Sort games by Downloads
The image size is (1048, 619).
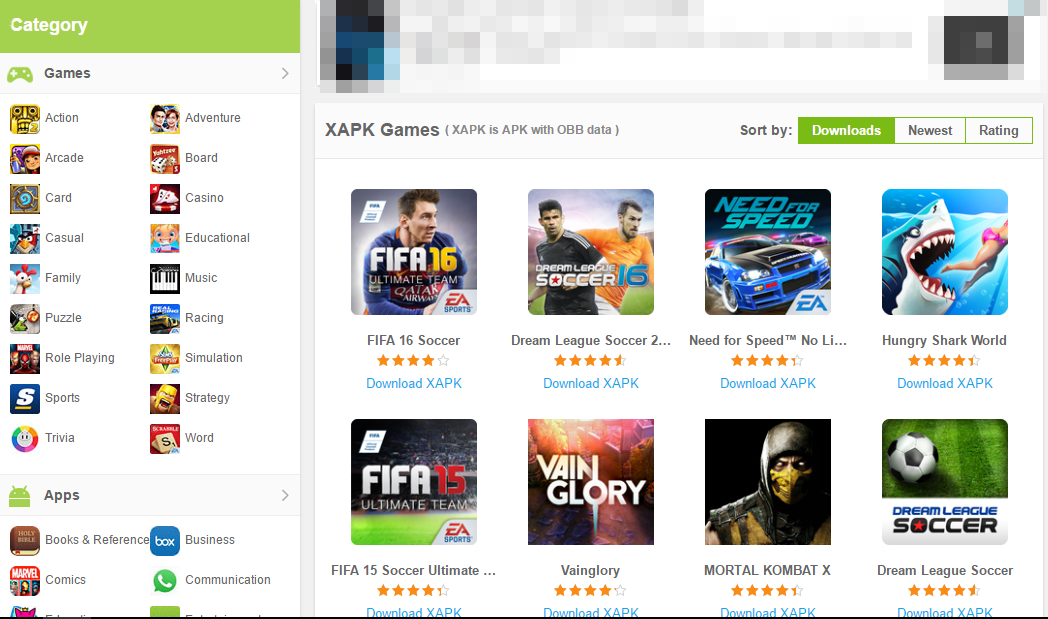pyautogui.click(x=846, y=130)
